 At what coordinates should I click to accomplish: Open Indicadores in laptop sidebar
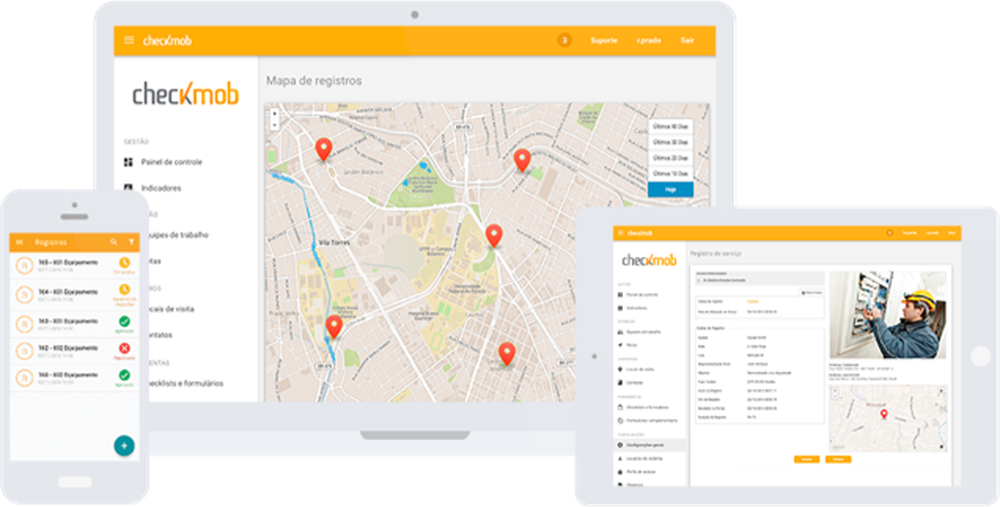point(161,188)
